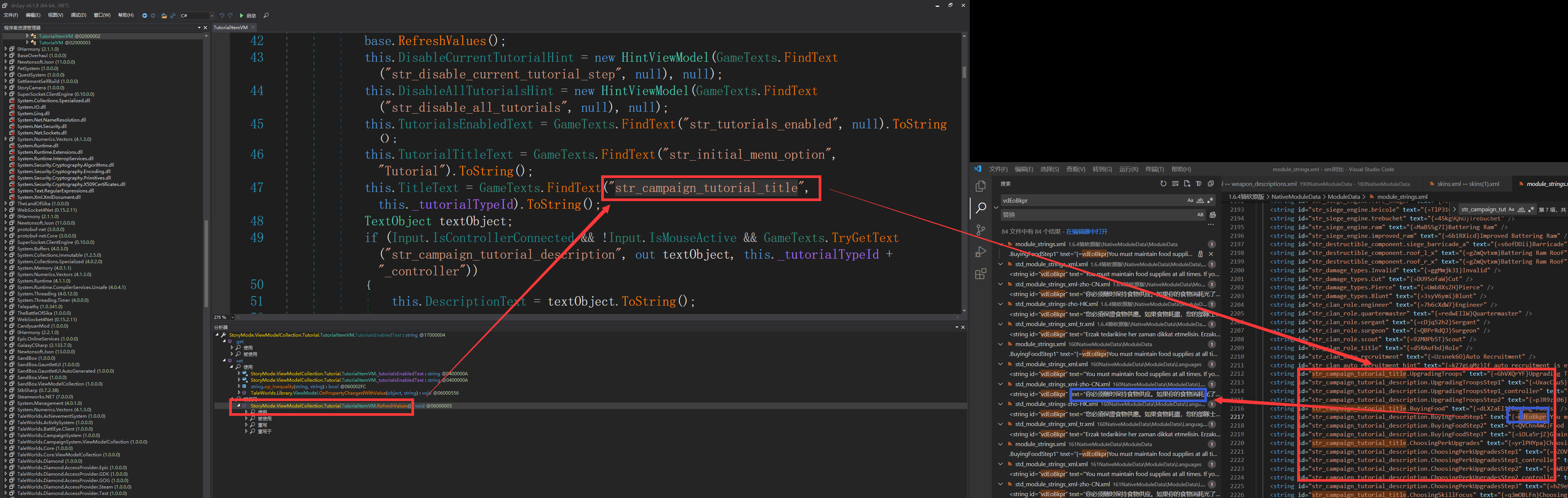Toggle regex option in sidebar search

coord(1210,200)
